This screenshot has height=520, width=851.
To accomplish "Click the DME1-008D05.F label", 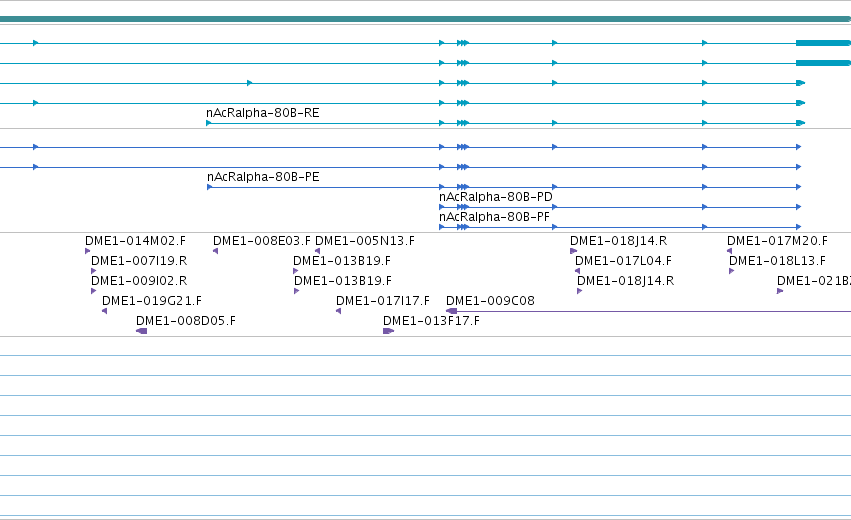I will click(186, 321).
